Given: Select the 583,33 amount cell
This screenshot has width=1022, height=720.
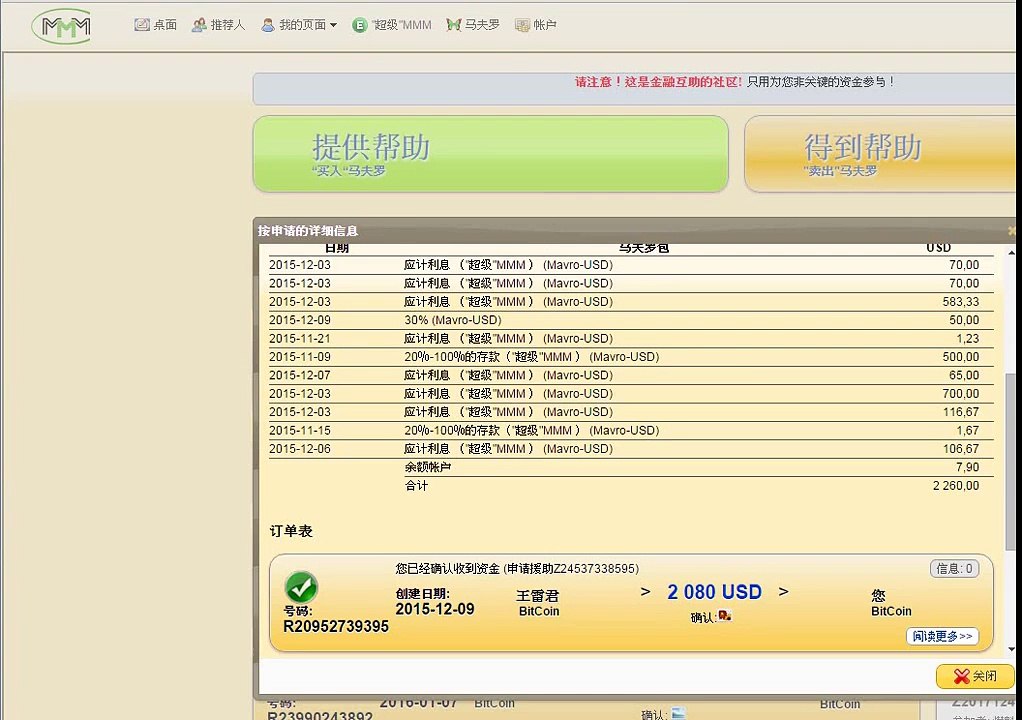Looking at the screenshot, I should coord(961,302).
